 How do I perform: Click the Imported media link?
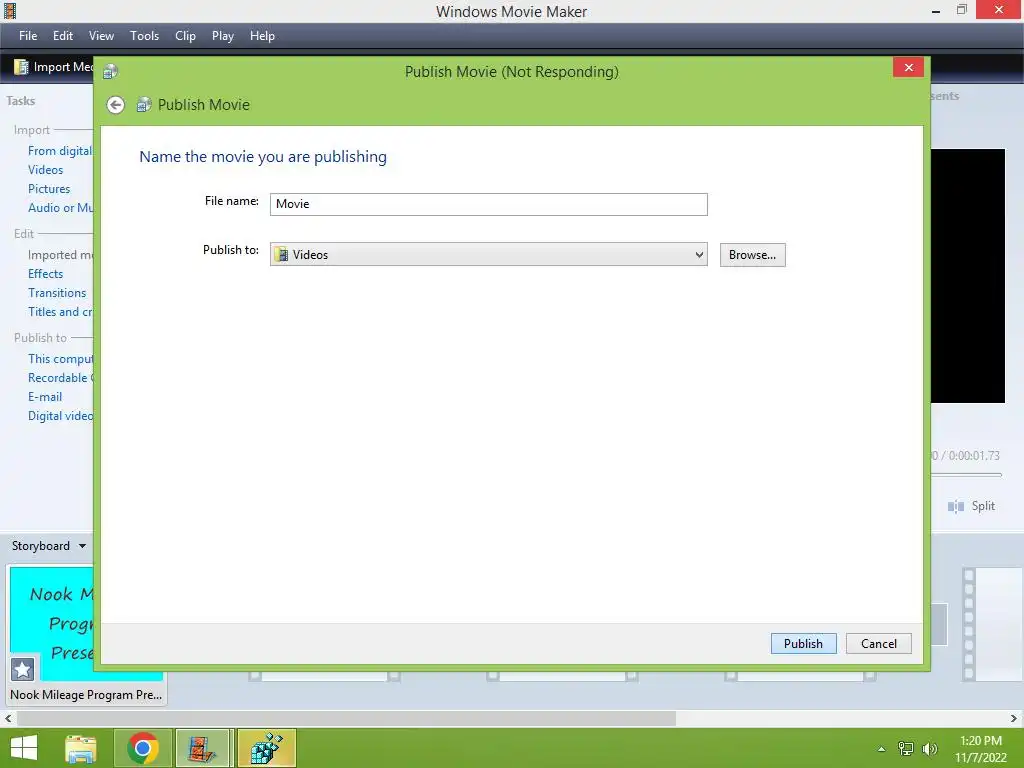pos(61,255)
